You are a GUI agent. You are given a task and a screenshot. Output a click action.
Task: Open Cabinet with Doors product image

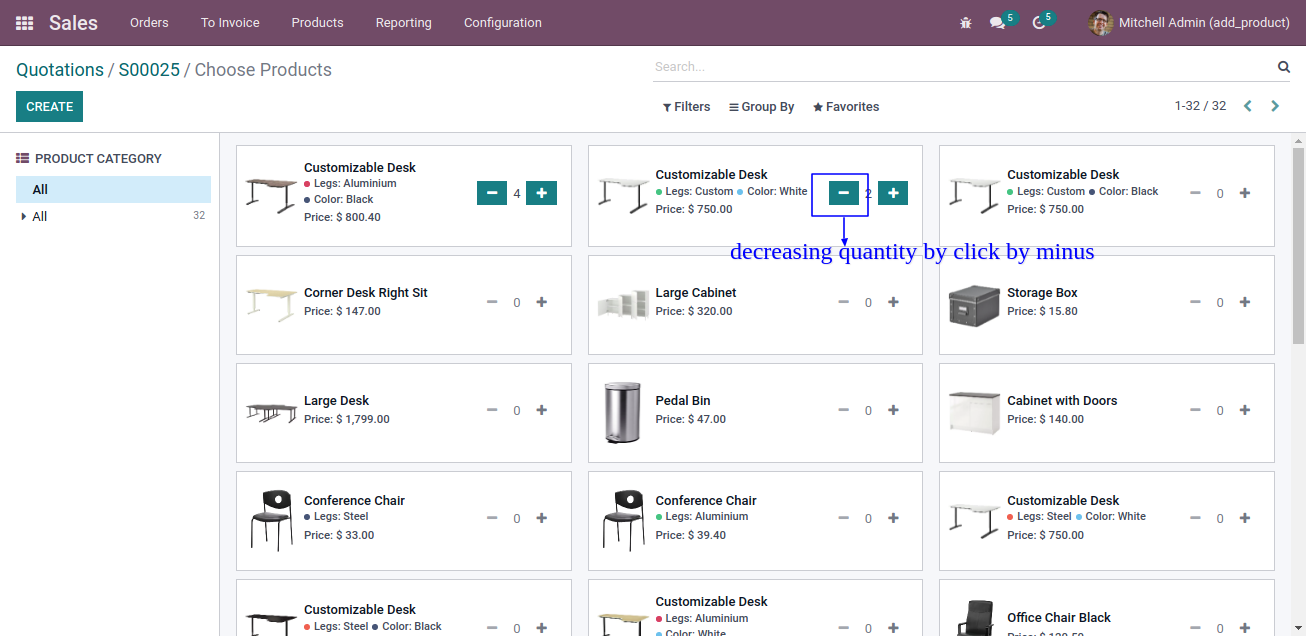974,412
